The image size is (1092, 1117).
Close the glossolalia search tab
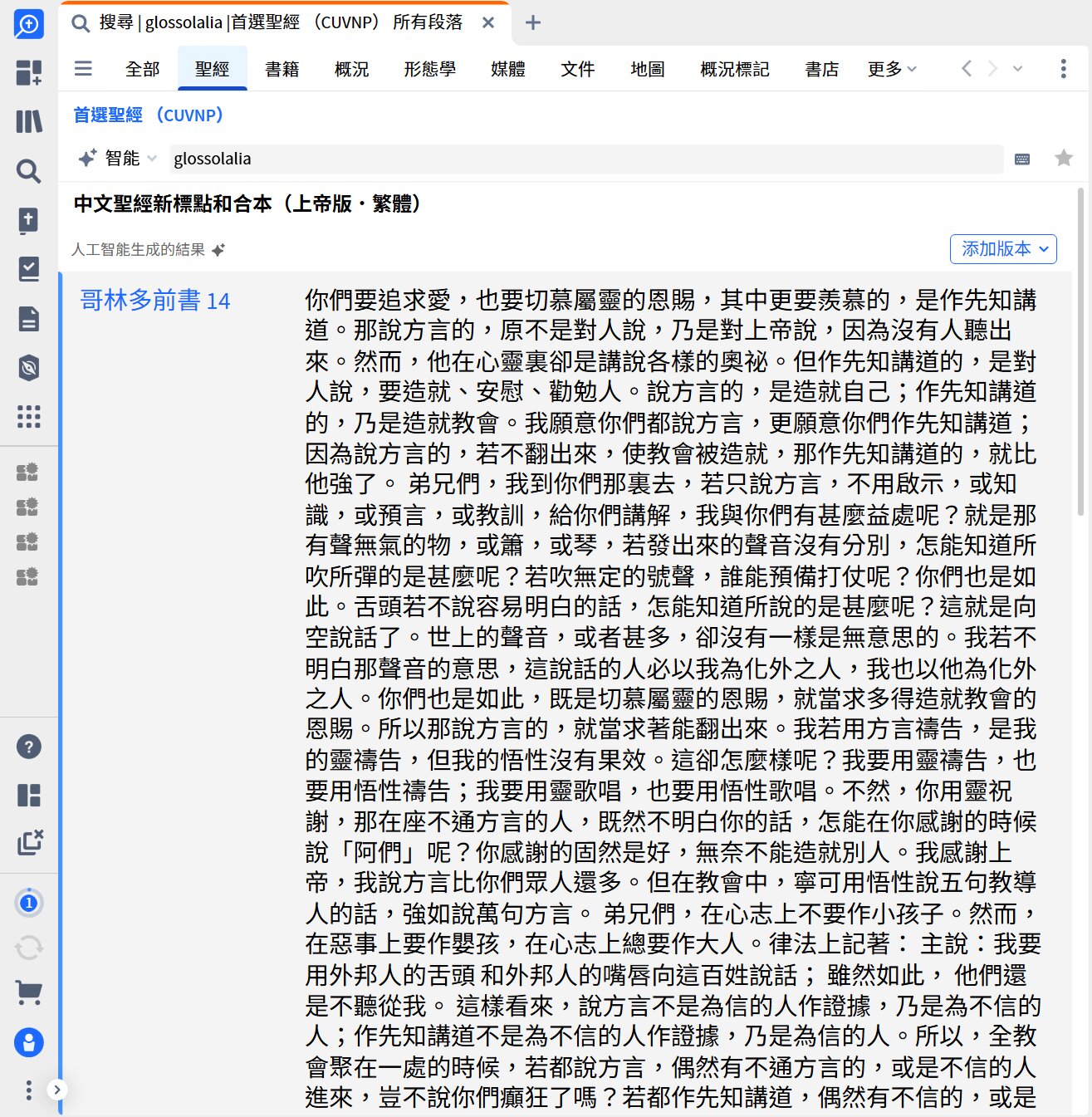488,22
